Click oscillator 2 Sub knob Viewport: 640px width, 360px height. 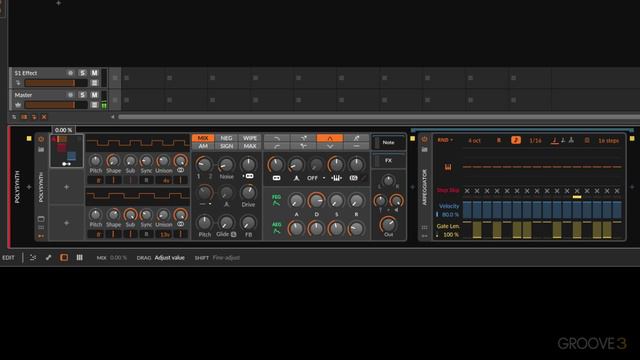130,215
